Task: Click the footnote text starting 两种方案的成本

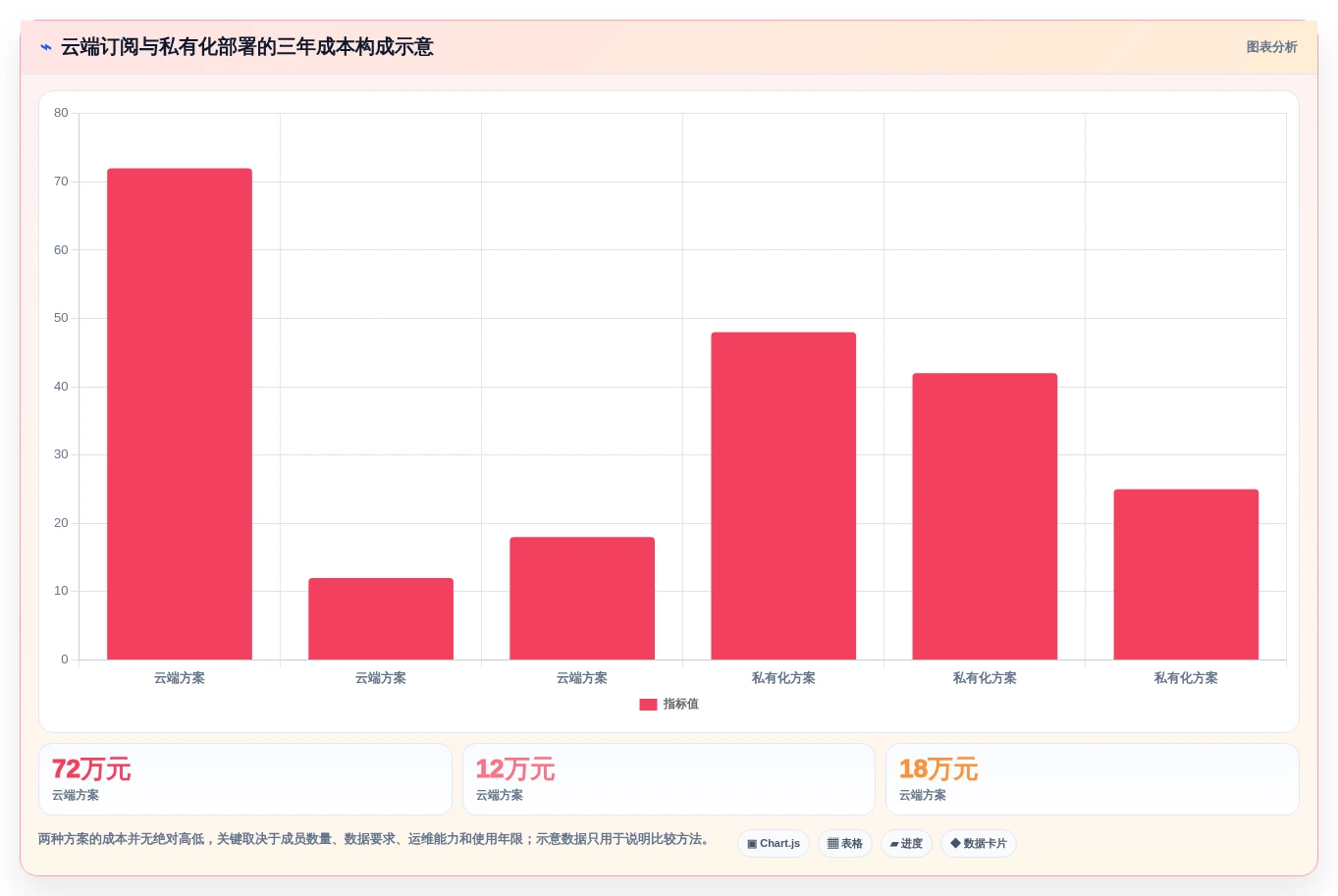Action: [376, 839]
